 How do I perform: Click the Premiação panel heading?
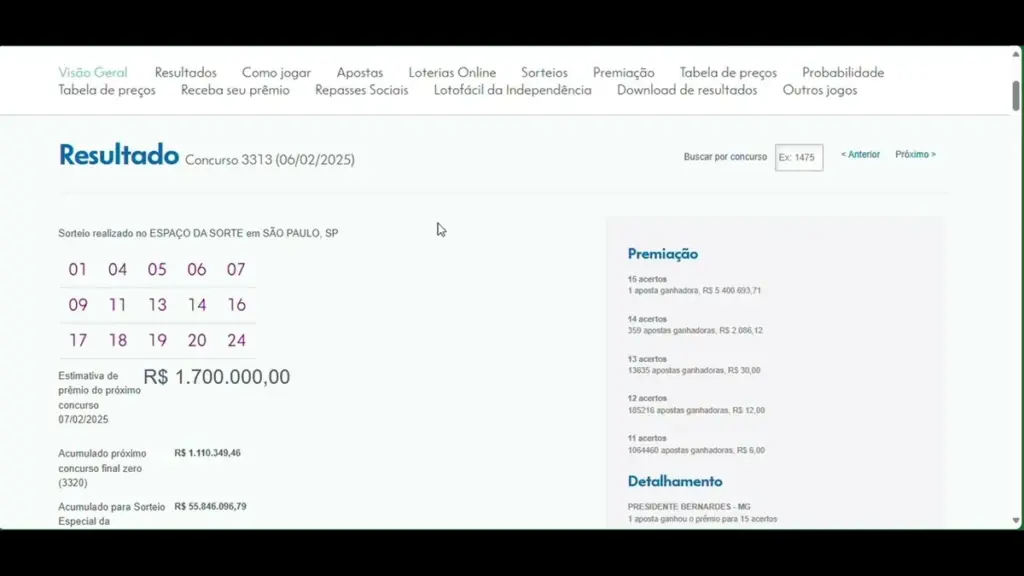[663, 254]
